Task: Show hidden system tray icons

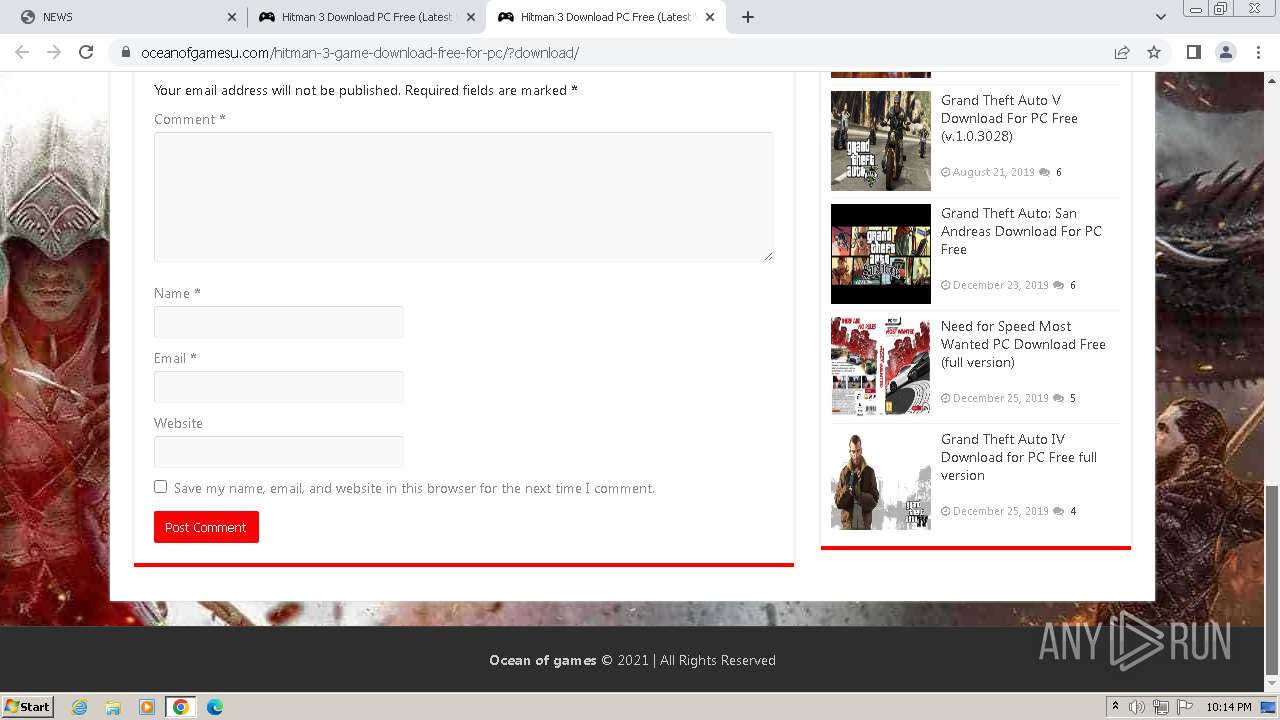Action: [x=1115, y=707]
